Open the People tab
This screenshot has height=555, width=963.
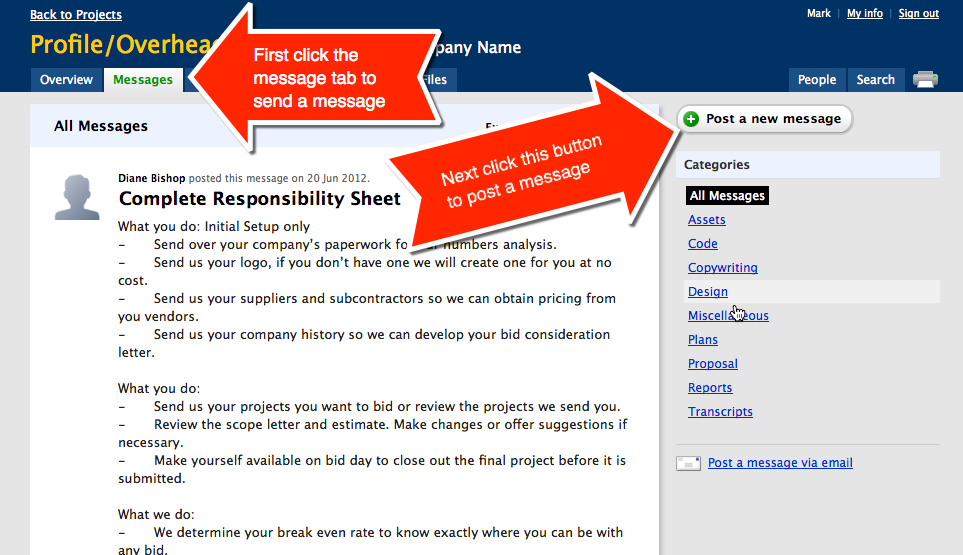817,80
